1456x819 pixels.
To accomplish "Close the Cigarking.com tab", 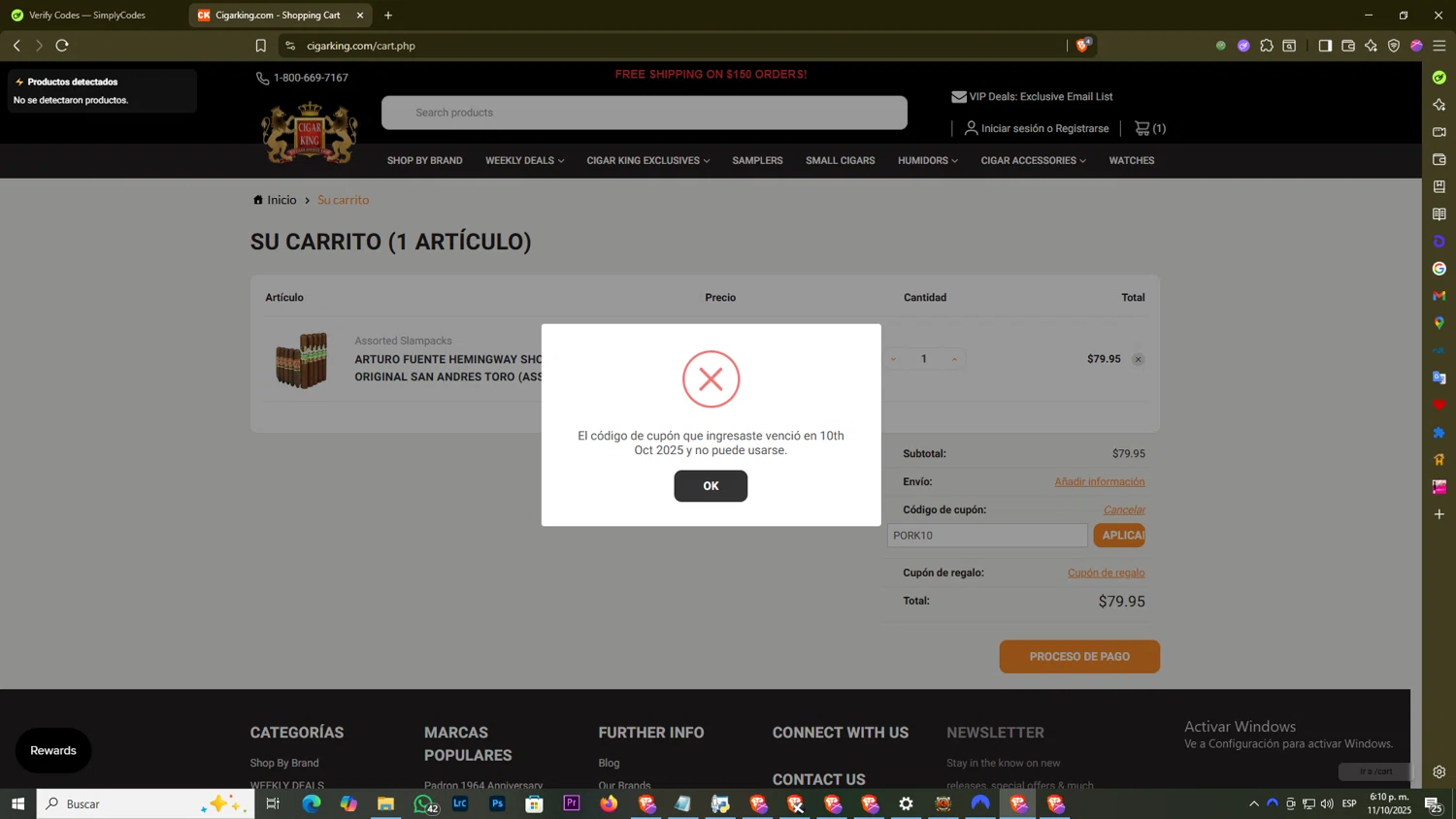I will pyautogui.click(x=360, y=16).
